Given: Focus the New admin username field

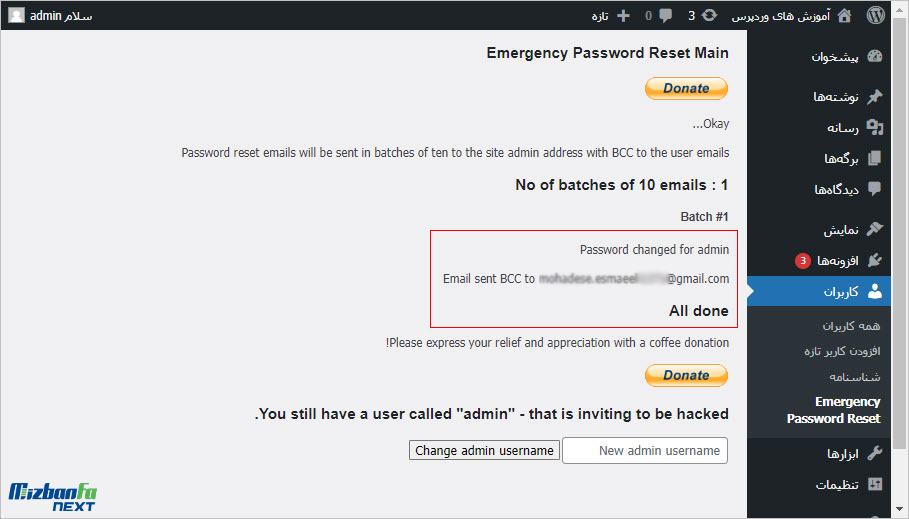Looking at the screenshot, I should tap(645, 451).
